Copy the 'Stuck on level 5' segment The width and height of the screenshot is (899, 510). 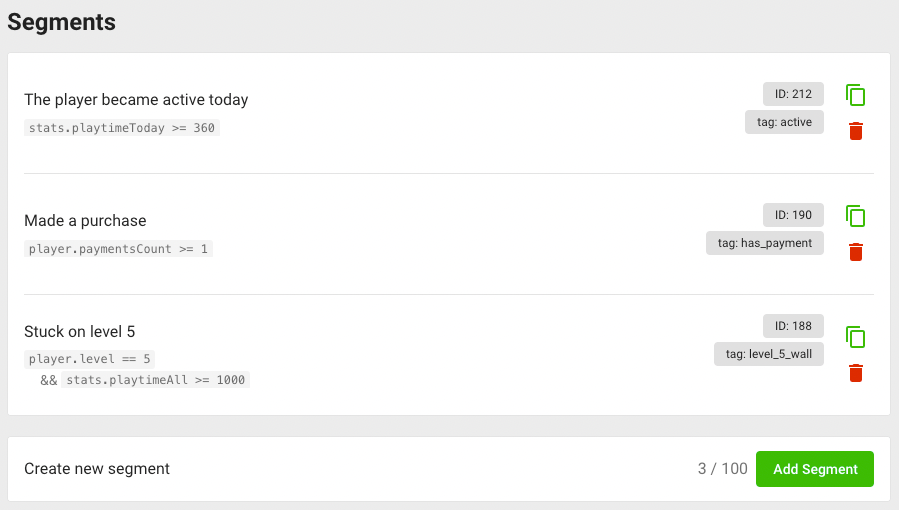(855, 337)
